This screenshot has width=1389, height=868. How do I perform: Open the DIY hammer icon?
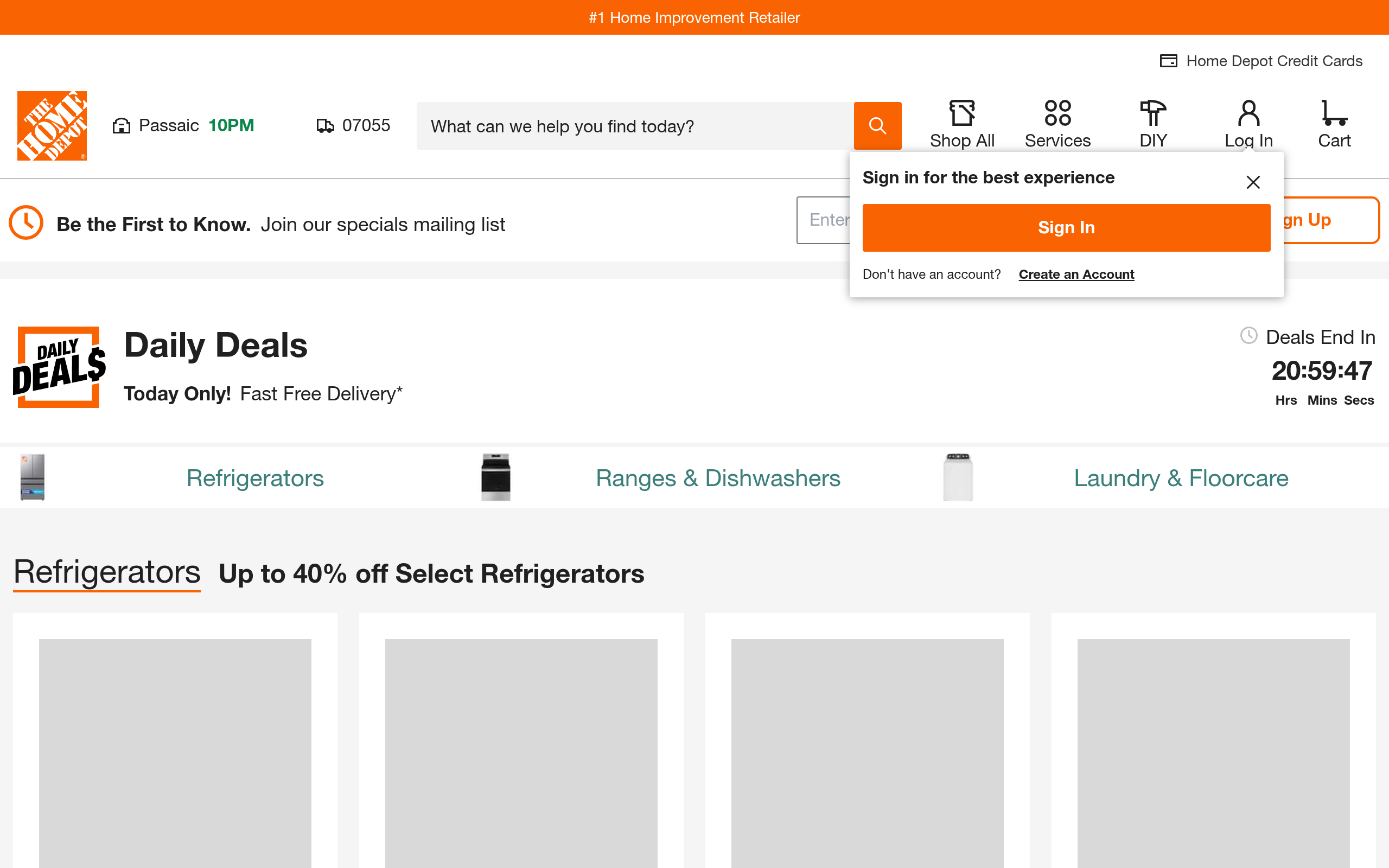(1153, 112)
